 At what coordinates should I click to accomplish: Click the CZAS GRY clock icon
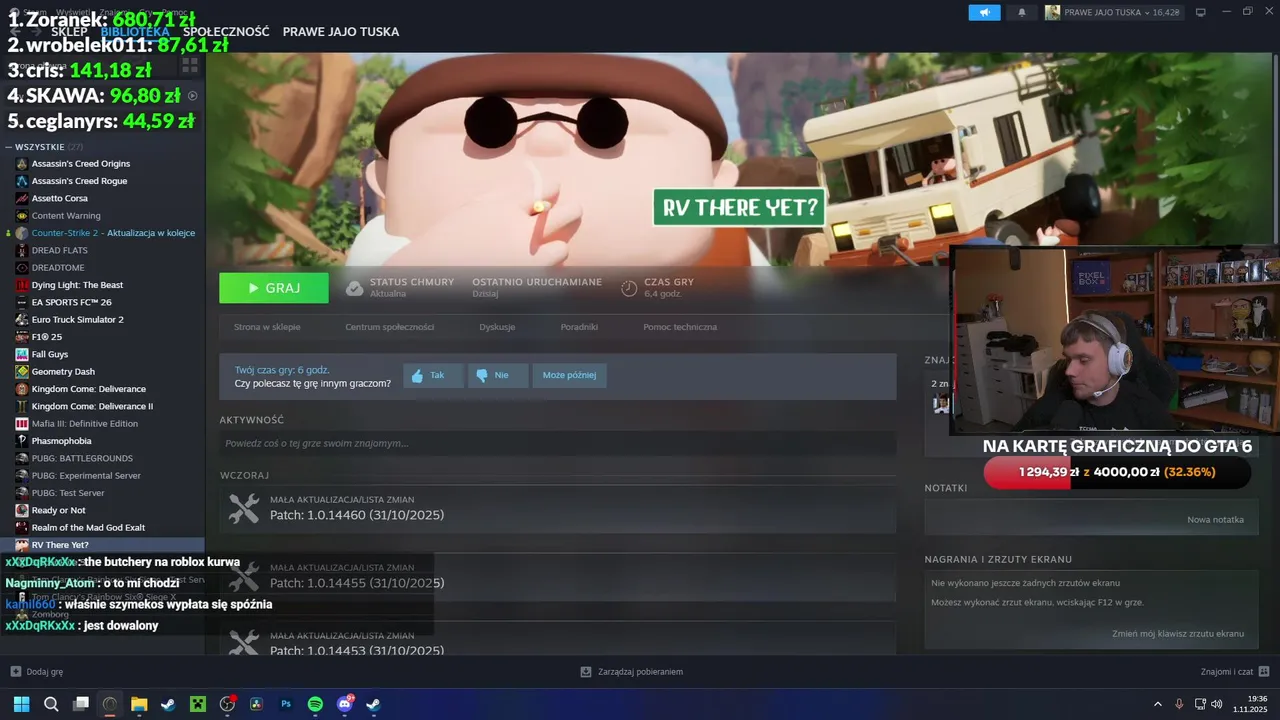629,288
